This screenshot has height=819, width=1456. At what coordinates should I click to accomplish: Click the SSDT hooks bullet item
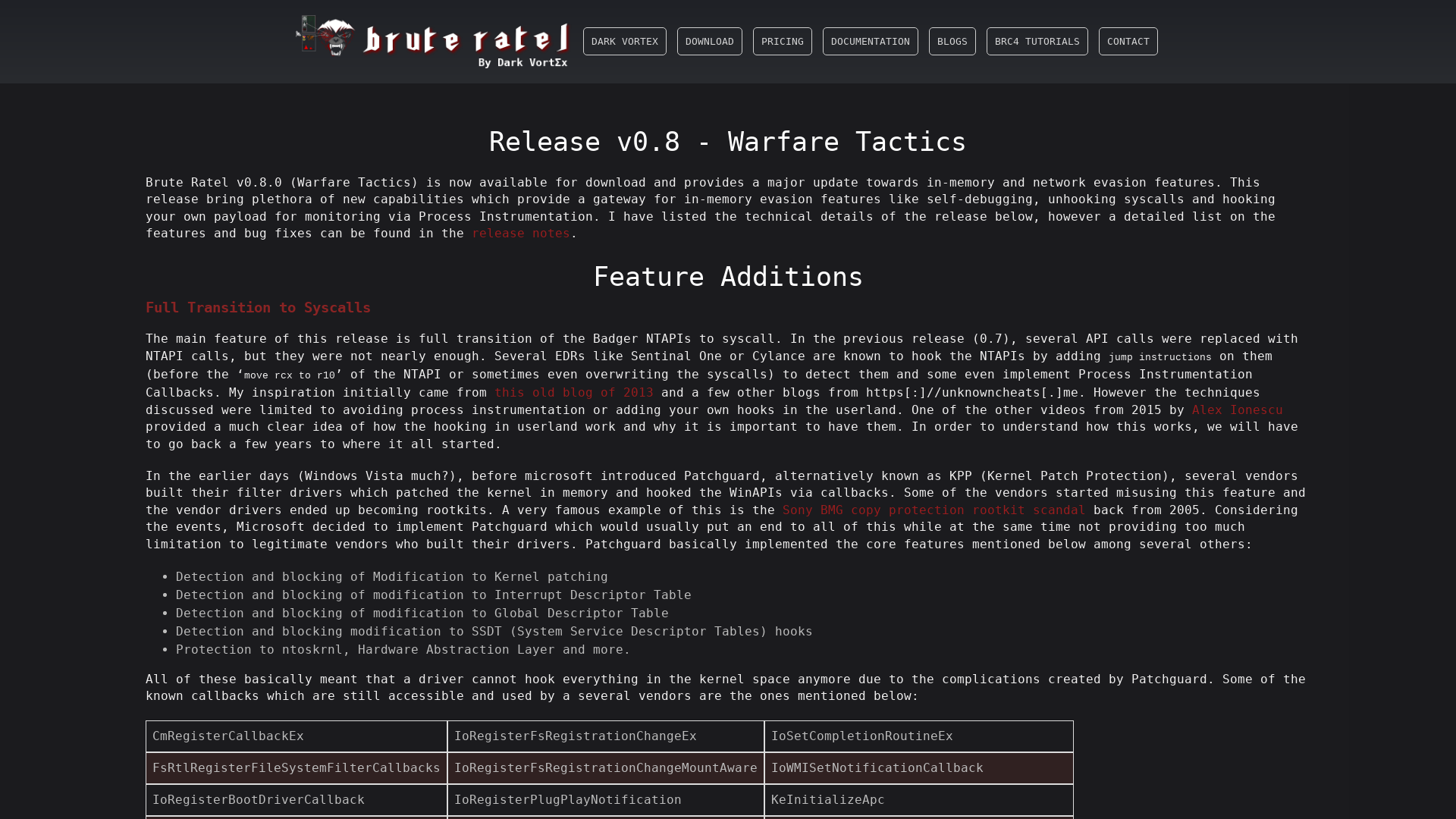(x=494, y=632)
